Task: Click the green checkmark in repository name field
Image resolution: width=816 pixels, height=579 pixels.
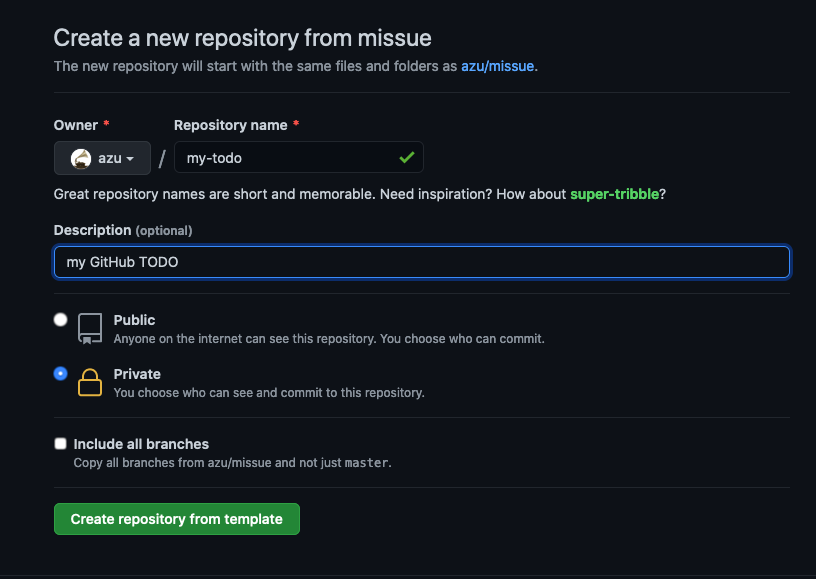Action: point(407,157)
